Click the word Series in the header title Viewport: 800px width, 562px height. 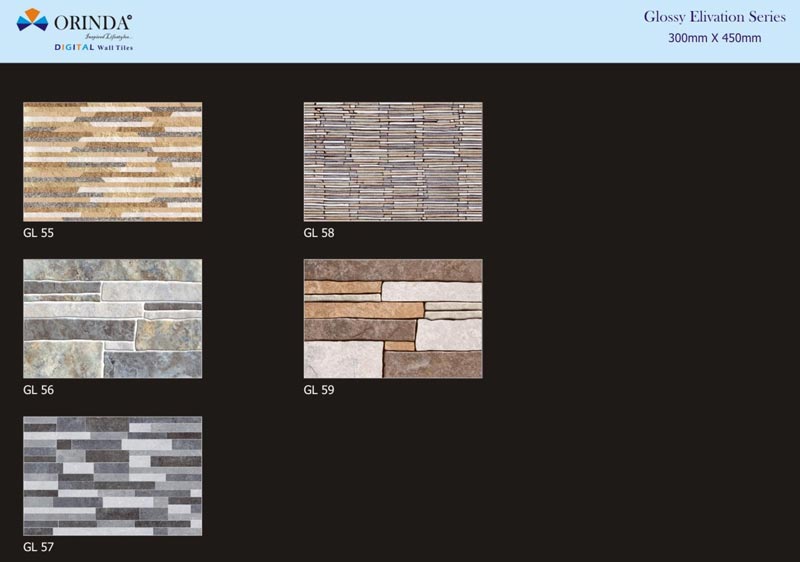[765, 17]
